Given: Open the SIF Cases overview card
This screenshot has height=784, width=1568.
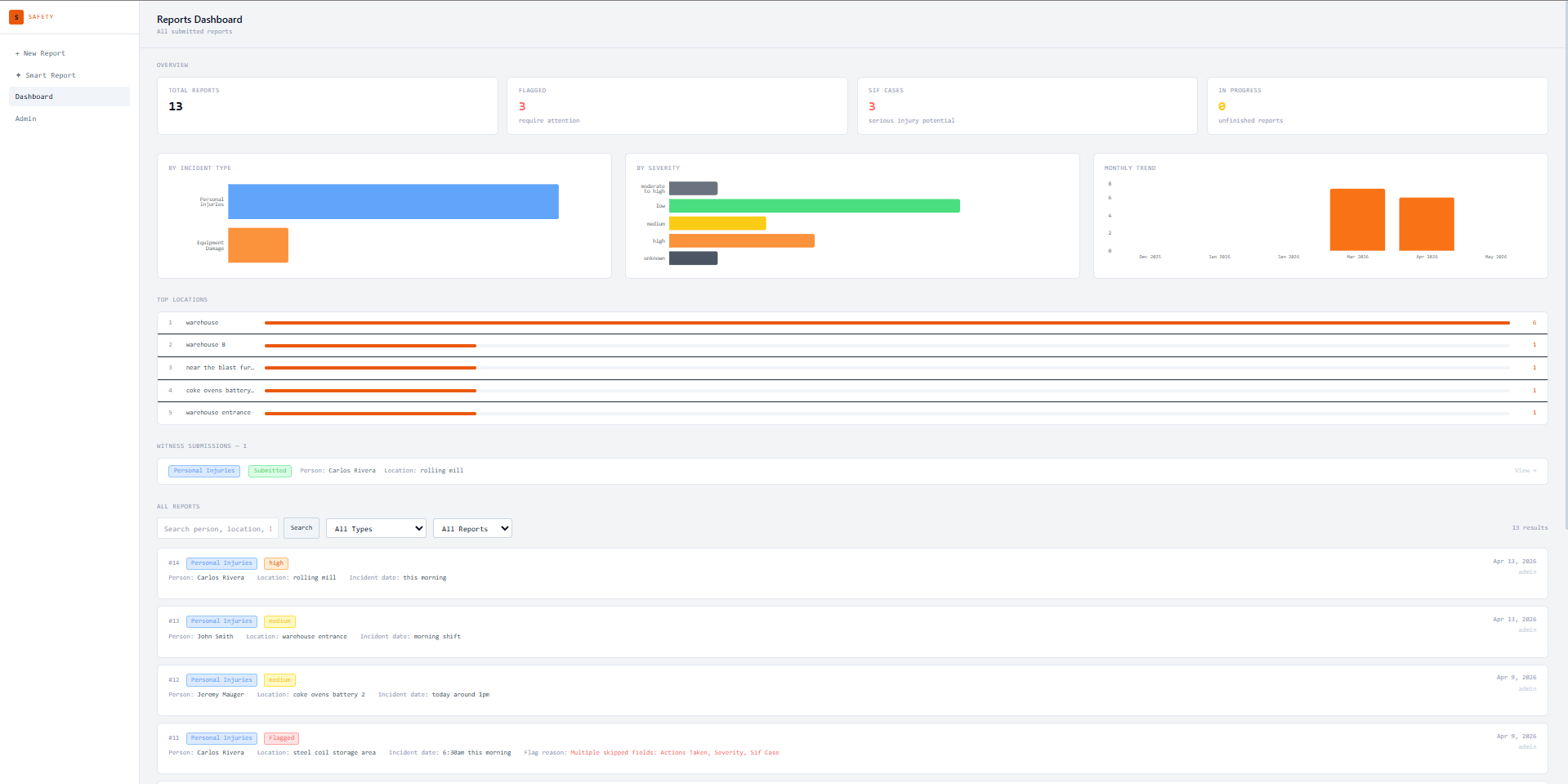Looking at the screenshot, I should pos(1027,105).
